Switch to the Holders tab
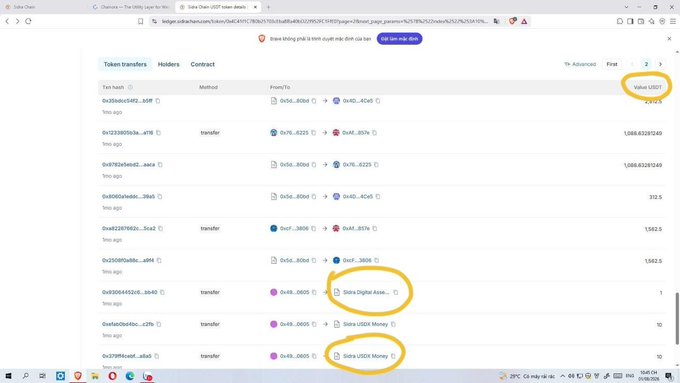 pos(168,64)
